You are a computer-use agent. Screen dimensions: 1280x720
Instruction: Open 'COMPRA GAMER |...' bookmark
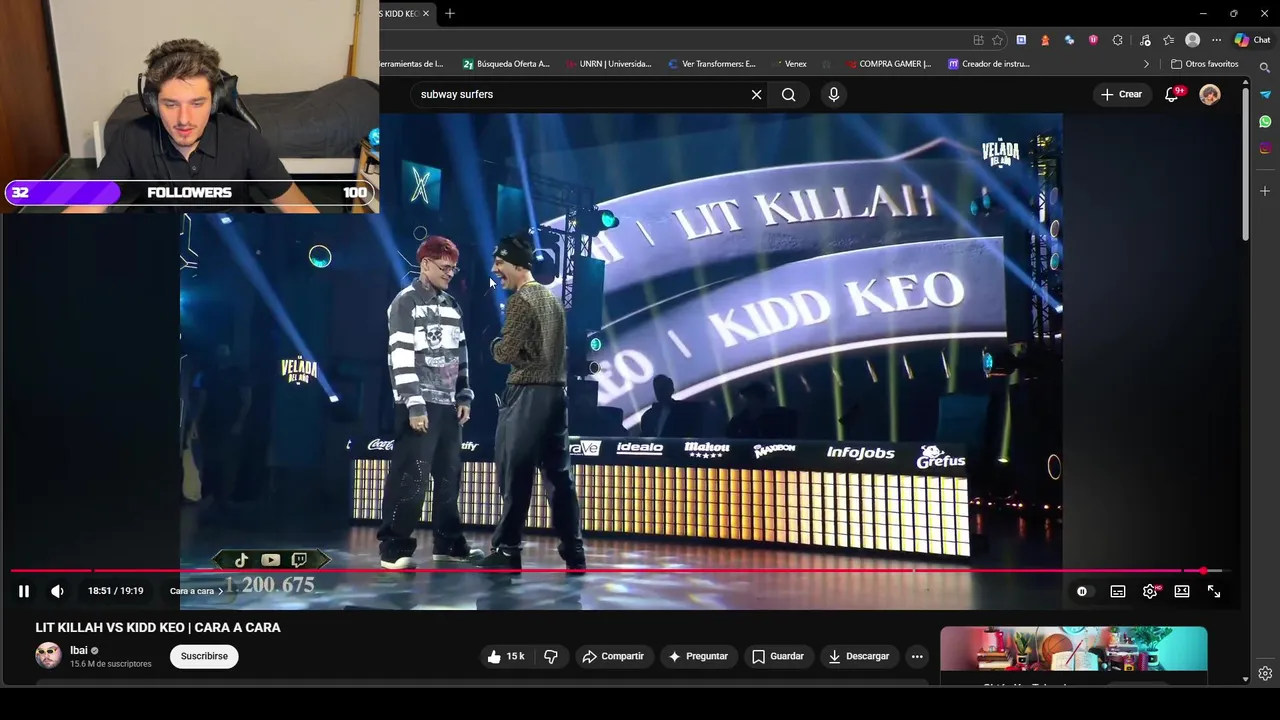pos(888,64)
